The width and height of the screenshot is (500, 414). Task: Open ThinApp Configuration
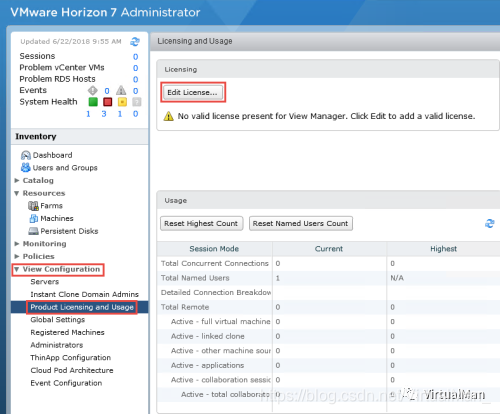pos(70,358)
